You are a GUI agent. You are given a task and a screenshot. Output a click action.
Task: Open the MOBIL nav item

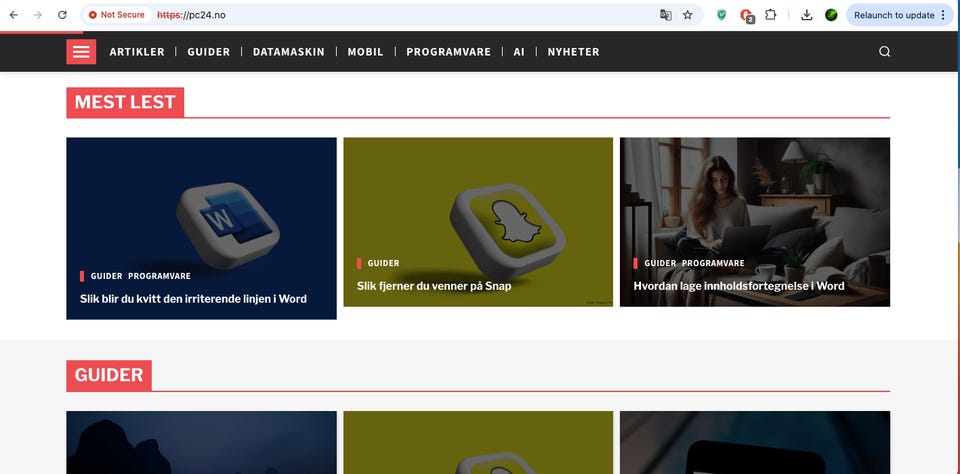click(366, 52)
